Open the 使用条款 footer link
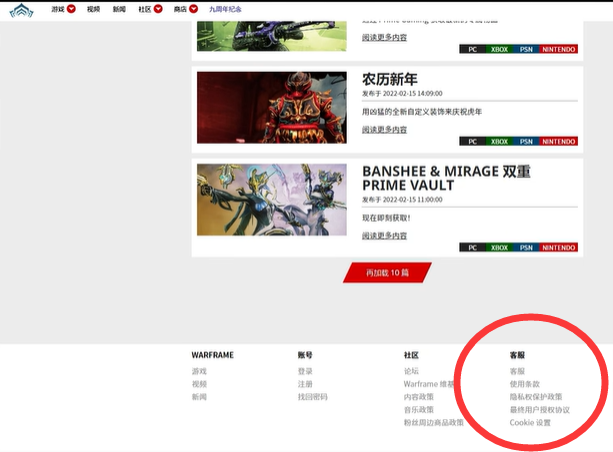This screenshot has height=452, width=613. (x=525, y=384)
